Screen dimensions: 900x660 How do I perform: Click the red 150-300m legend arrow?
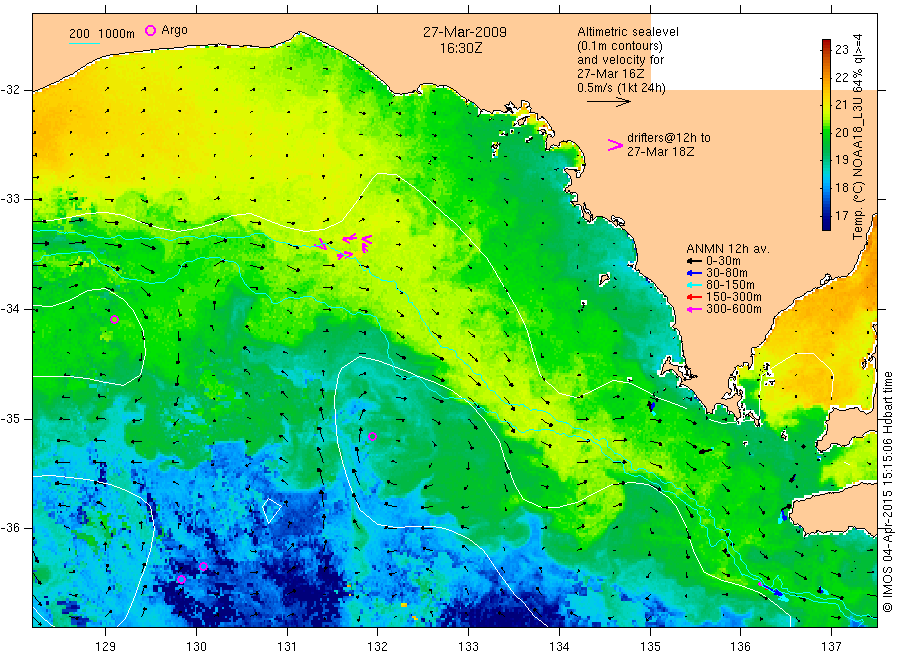tap(695, 297)
